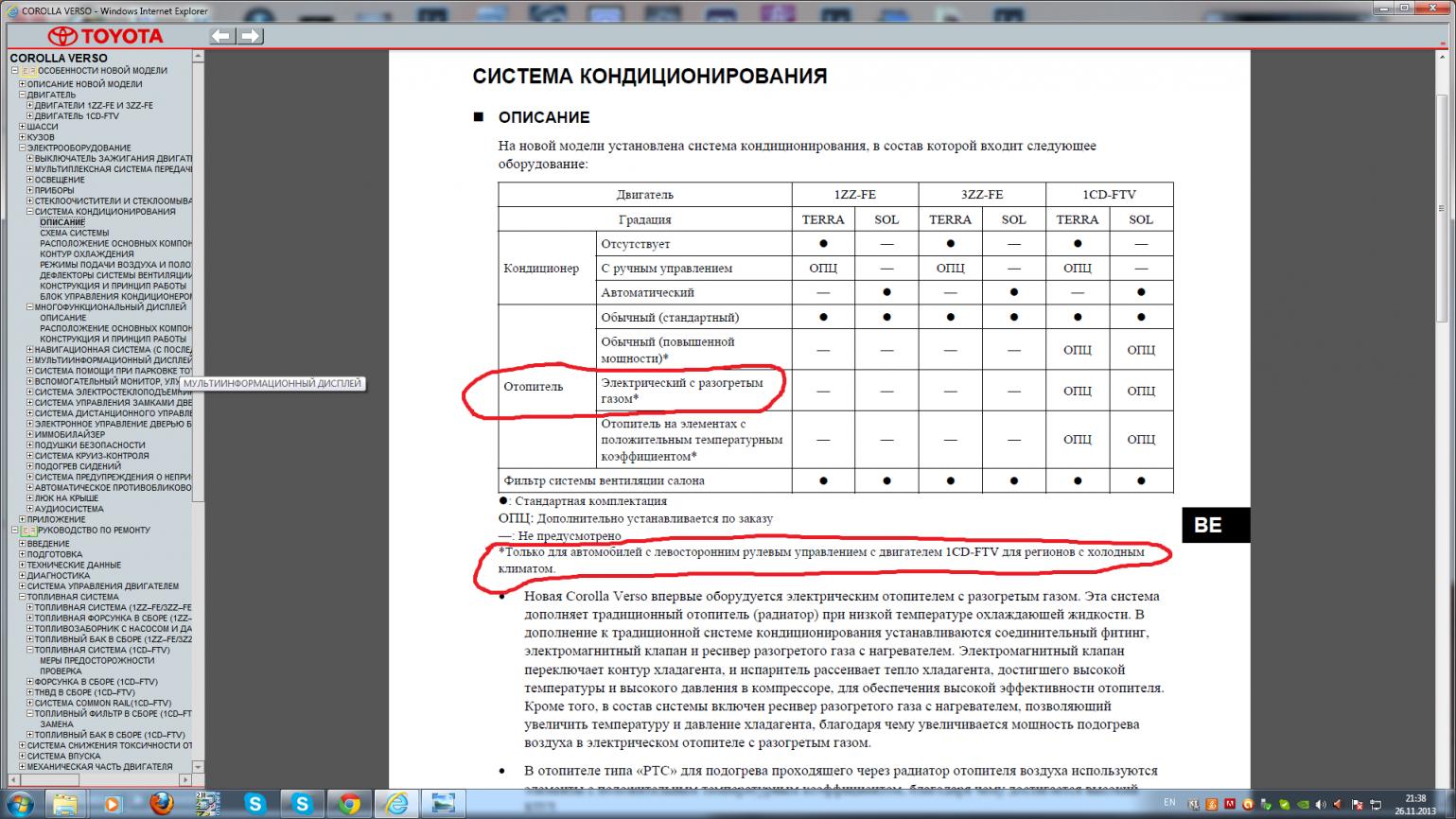The width and height of the screenshot is (1456, 819).
Task: Click the black BE section tab
Action: pyautogui.click(x=1215, y=526)
